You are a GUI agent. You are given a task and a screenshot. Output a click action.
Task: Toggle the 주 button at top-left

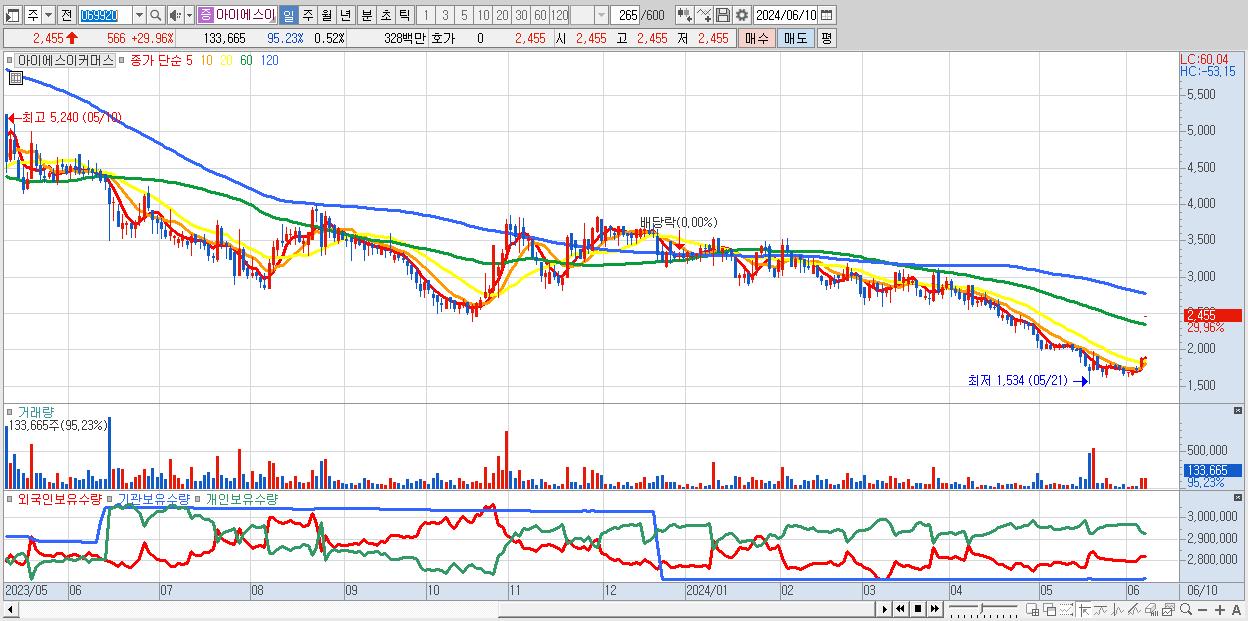[x=33, y=15]
